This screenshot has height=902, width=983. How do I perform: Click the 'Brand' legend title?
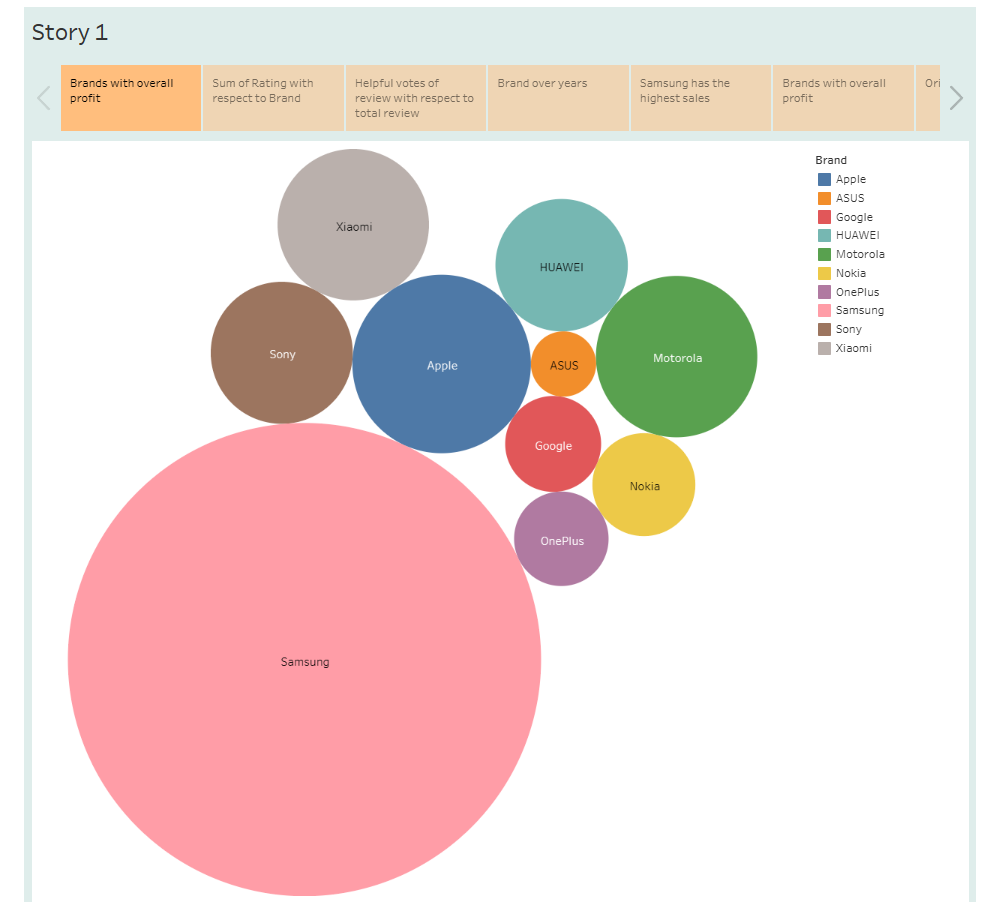[829, 159]
